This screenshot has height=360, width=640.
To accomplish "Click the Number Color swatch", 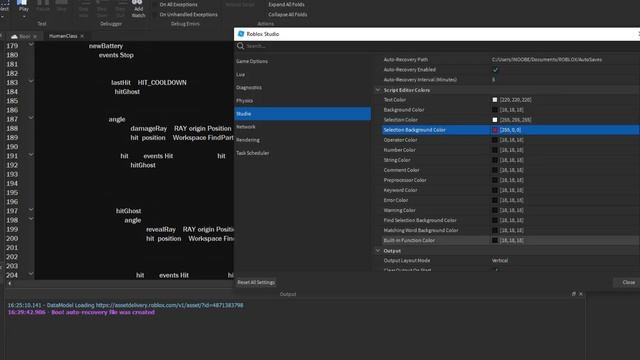I will pos(495,150).
